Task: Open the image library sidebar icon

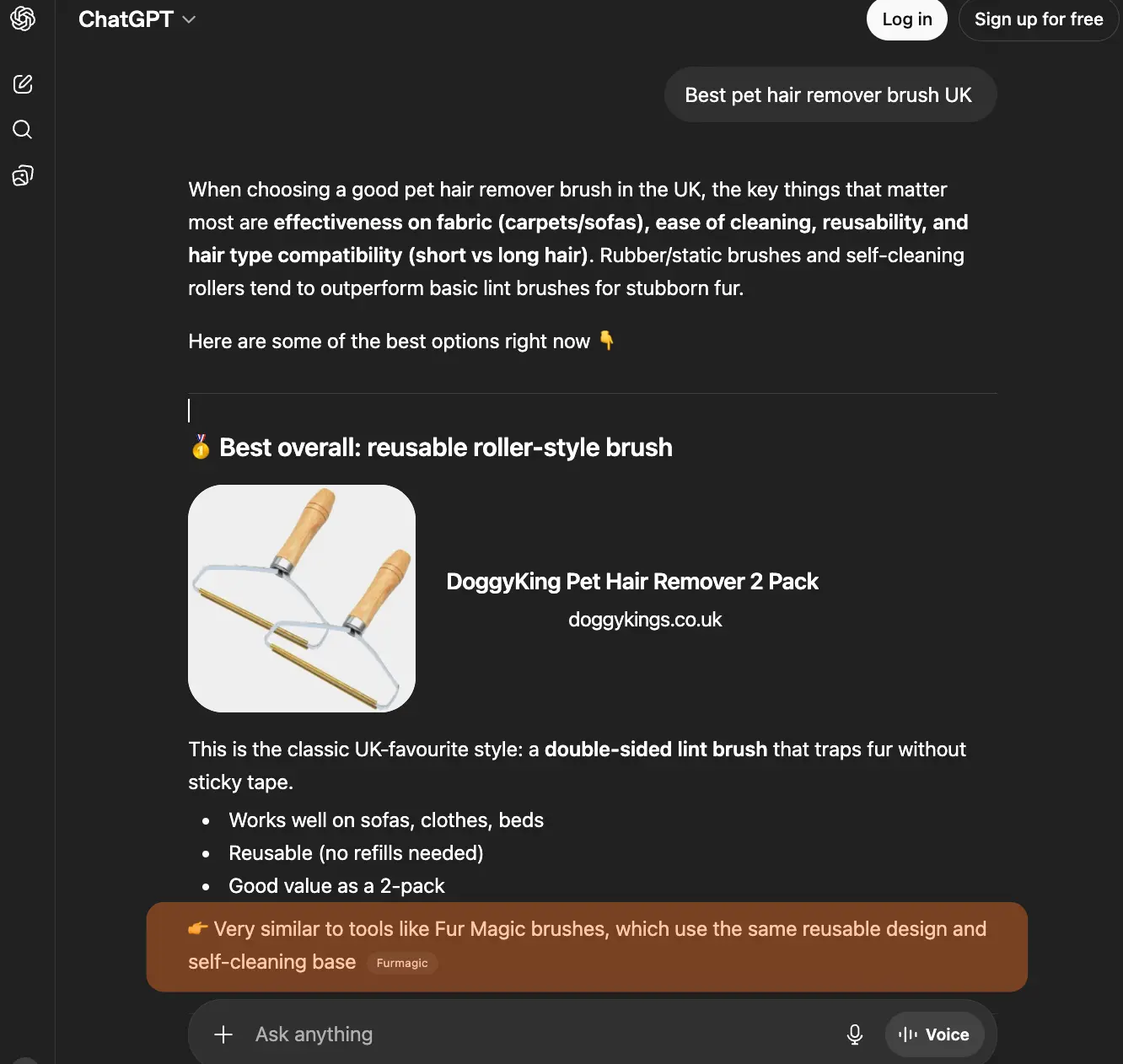Action: 23,175
